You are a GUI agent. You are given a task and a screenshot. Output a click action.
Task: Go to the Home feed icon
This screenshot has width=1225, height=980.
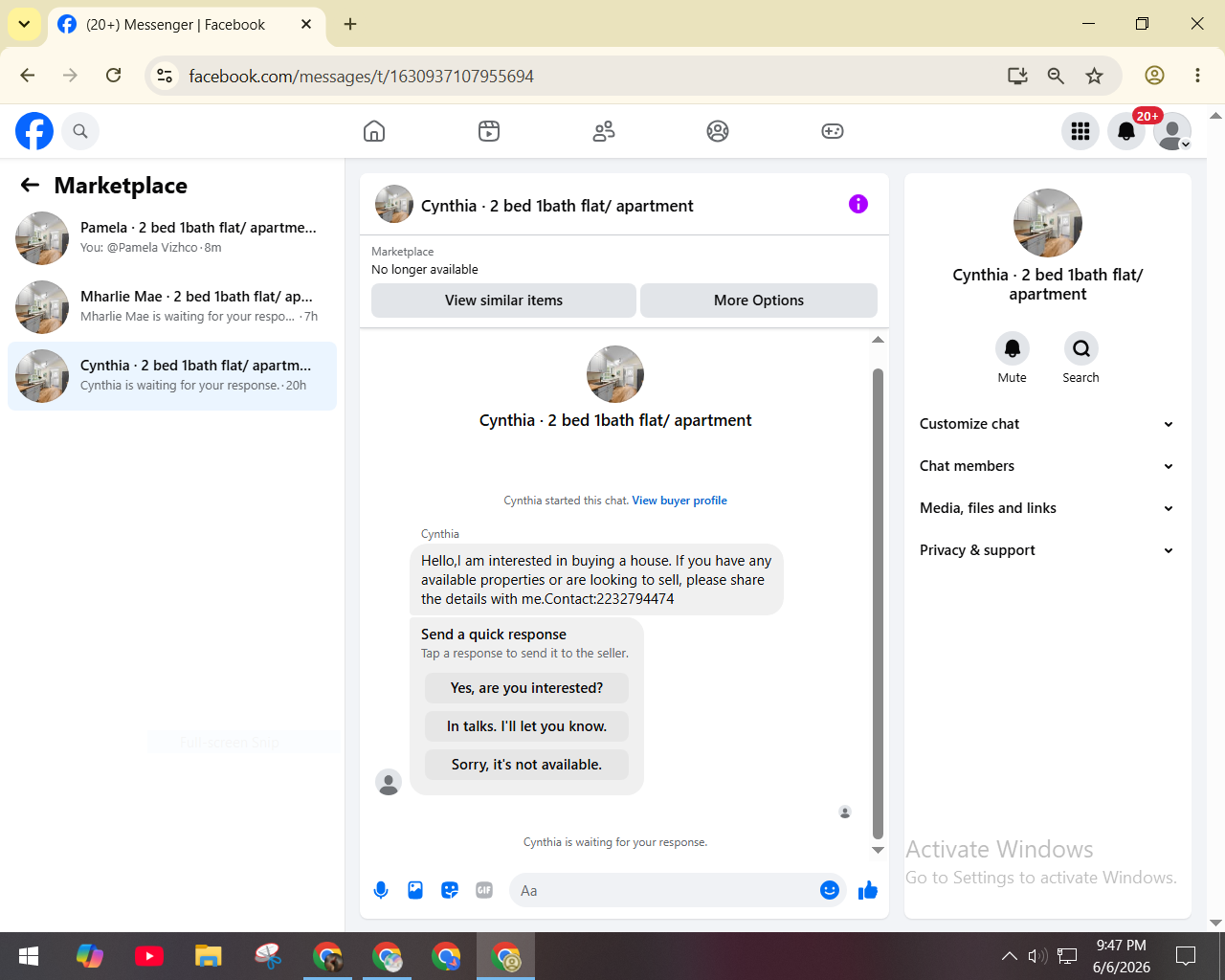pyautogui.click(x=374, y=131)
